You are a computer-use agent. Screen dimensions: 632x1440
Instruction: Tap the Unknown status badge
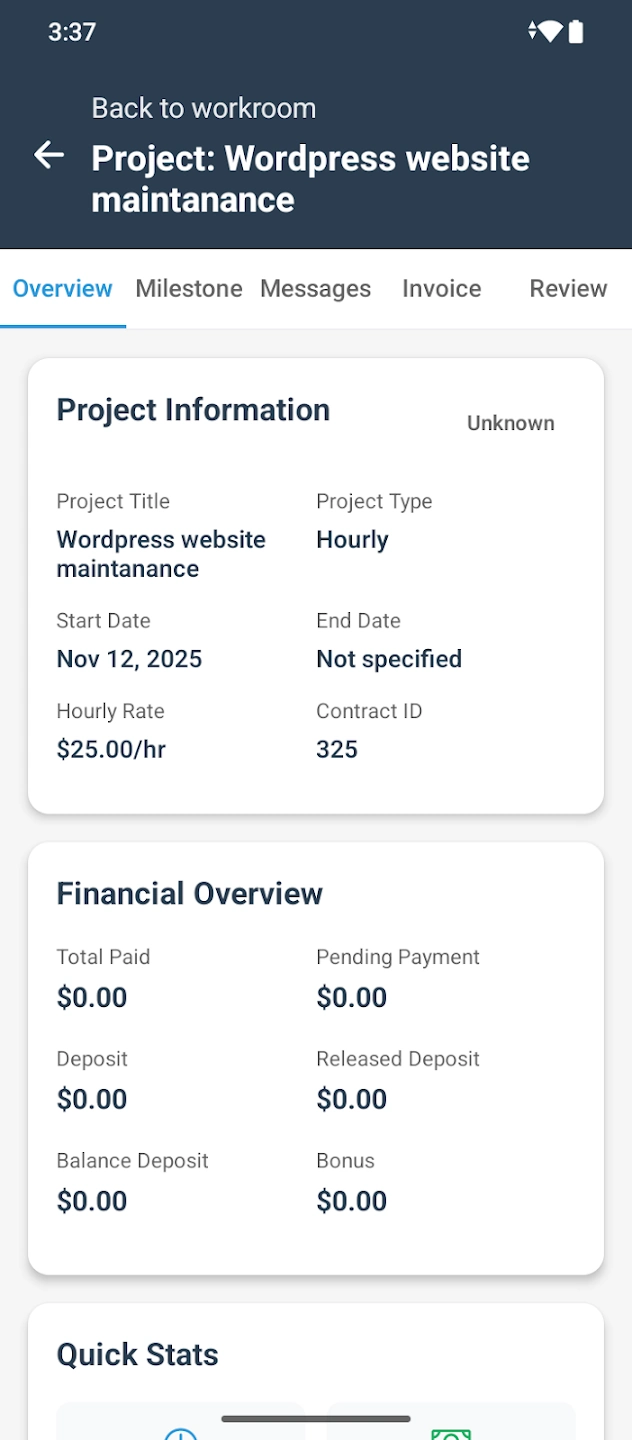pyautogui.click(x=510, y=423)
